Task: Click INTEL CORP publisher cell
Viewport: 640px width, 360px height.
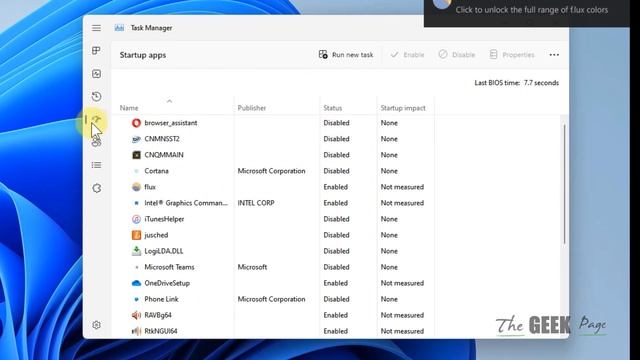Action: point(256,203)
